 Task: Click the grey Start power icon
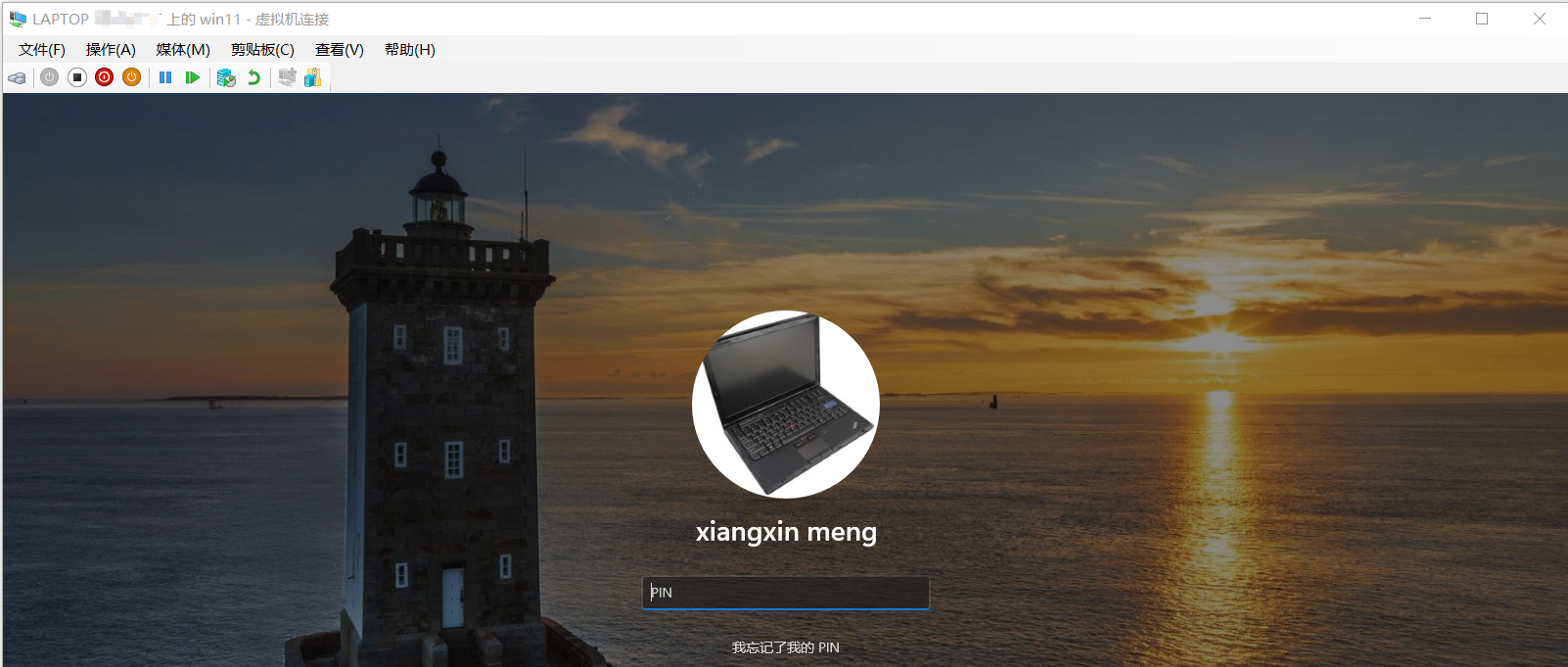click(50, 77)
